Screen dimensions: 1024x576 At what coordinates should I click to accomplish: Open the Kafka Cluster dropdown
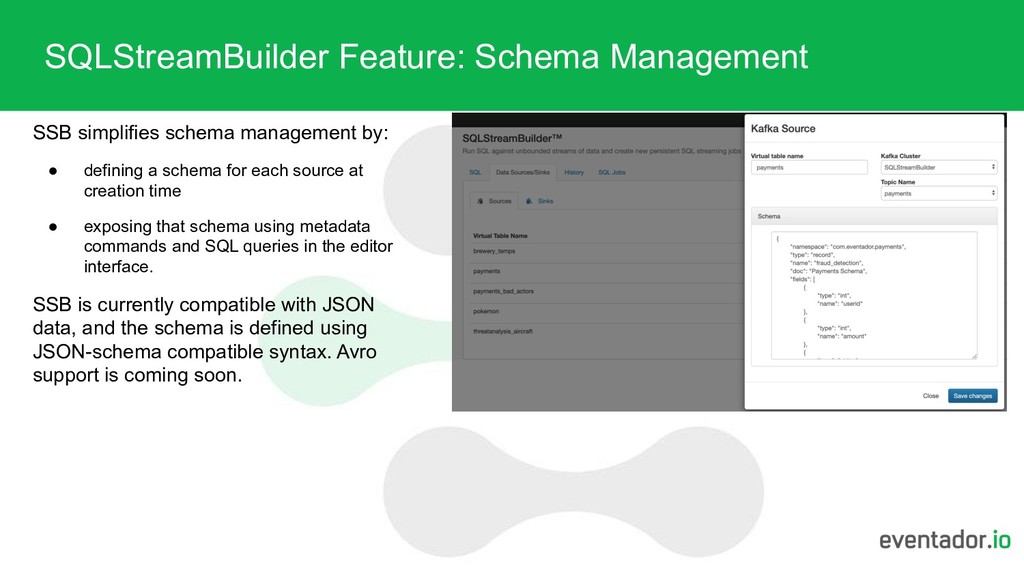click(x=938, y=167)
